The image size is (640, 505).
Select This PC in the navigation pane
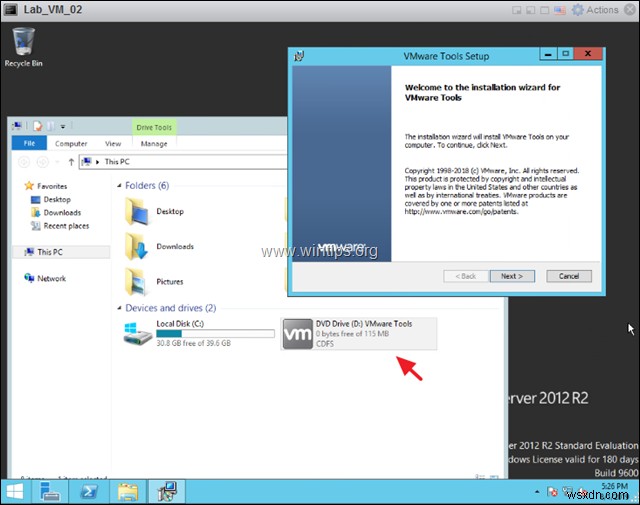61,252
